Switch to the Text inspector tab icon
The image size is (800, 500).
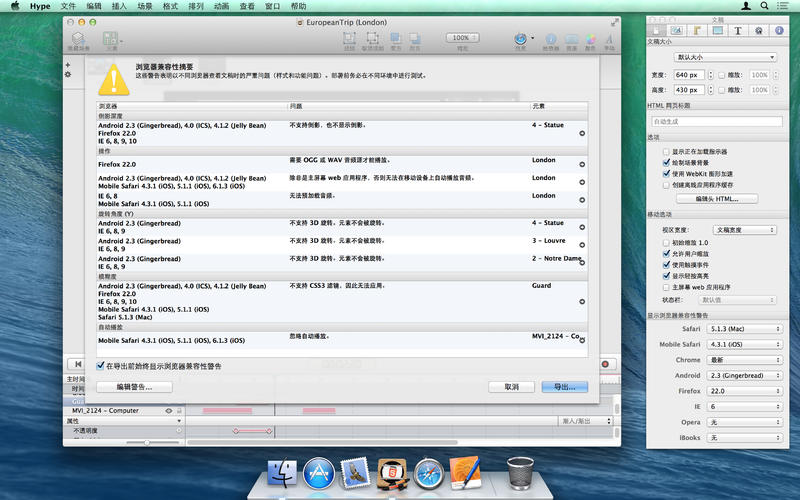736,31
